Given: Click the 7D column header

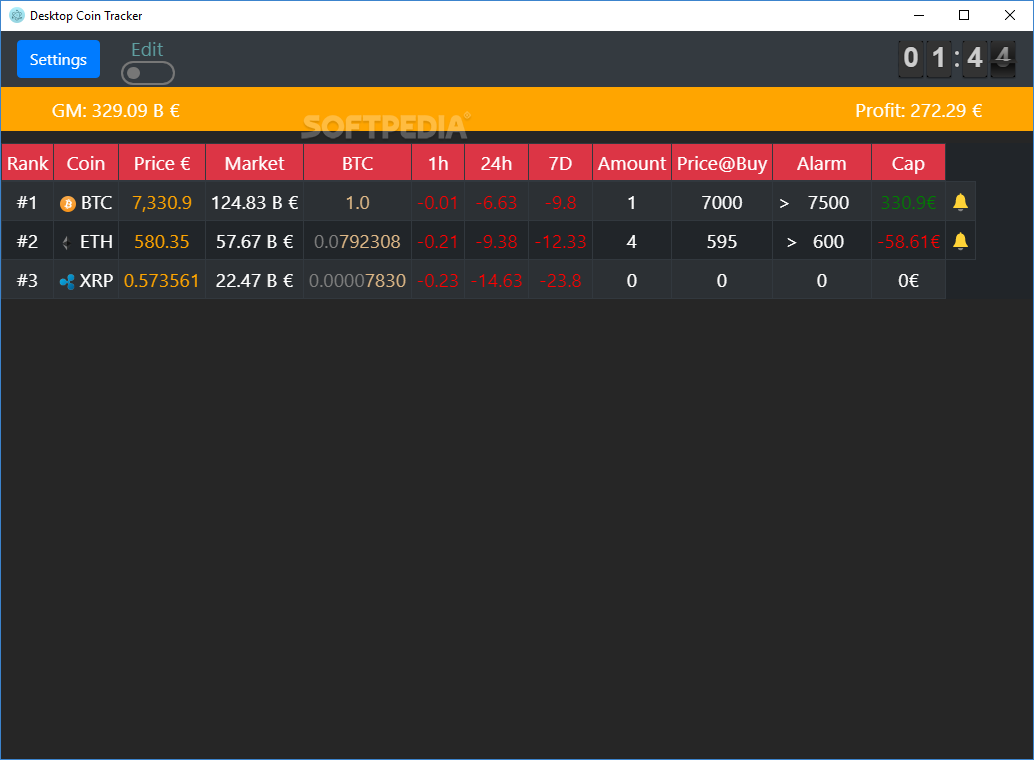Looking at the screenshot, I should [561, 163].
